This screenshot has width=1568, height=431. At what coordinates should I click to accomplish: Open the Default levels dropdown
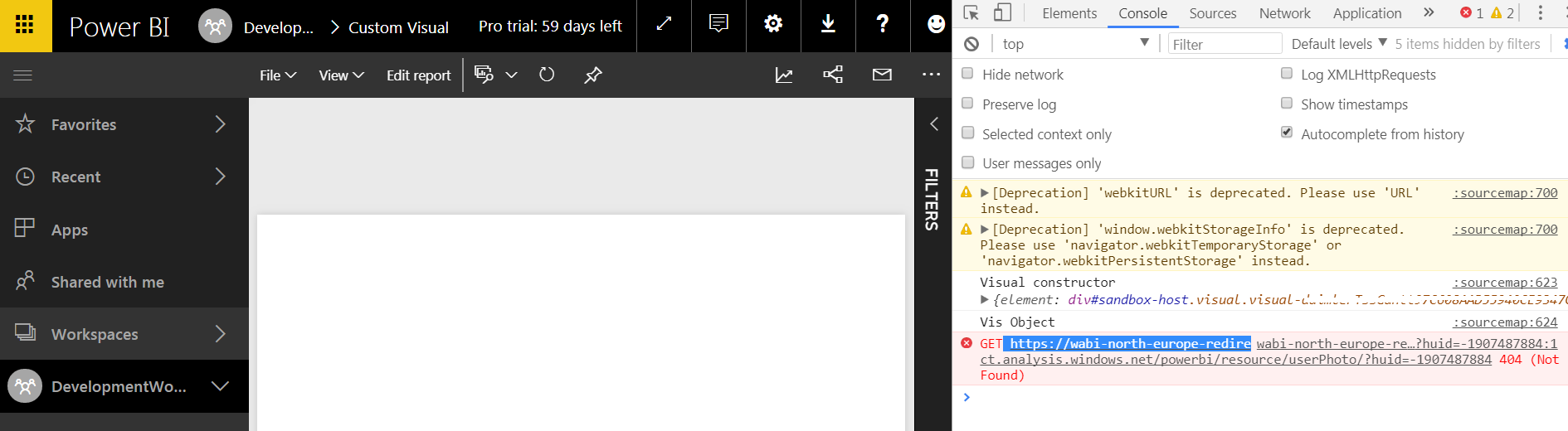click(1339, 44)
